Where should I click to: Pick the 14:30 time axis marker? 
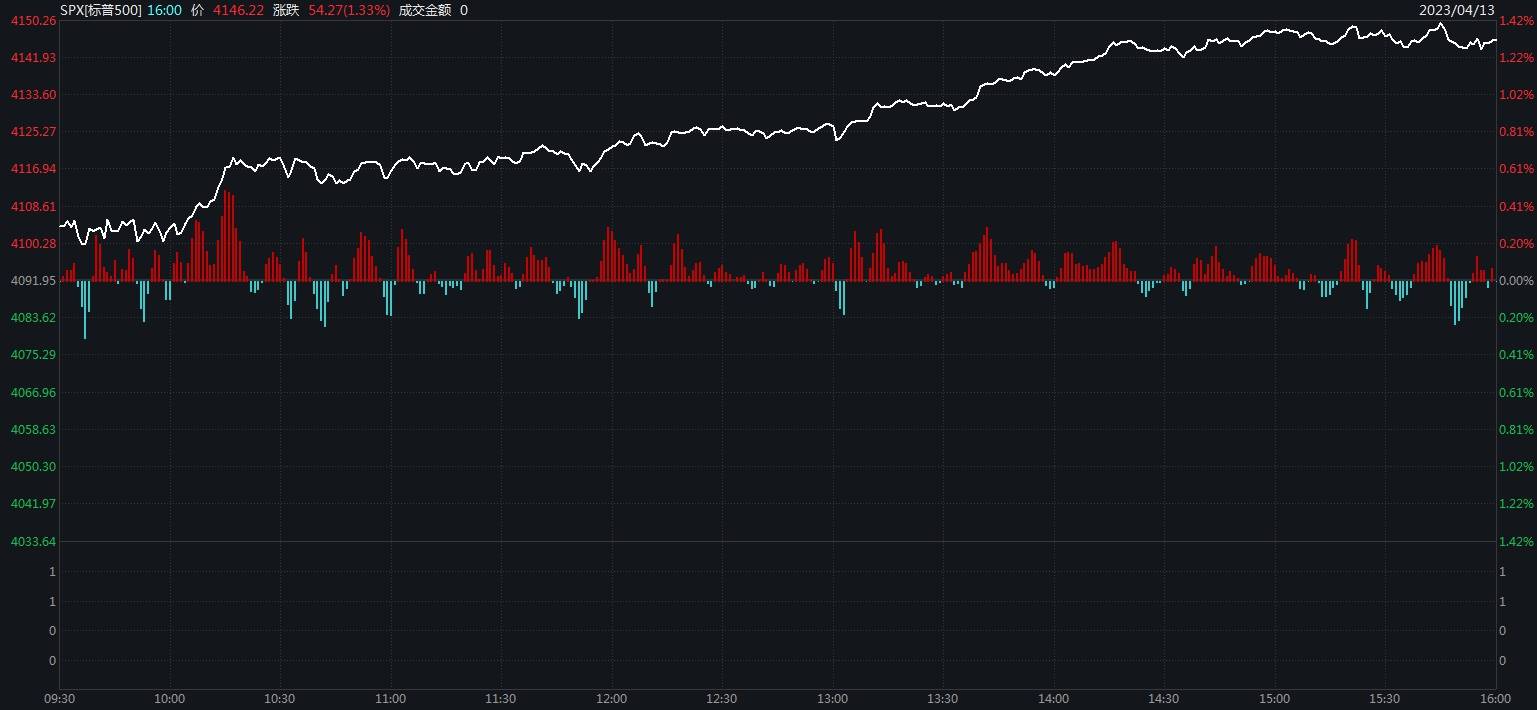pos(1164,699)
